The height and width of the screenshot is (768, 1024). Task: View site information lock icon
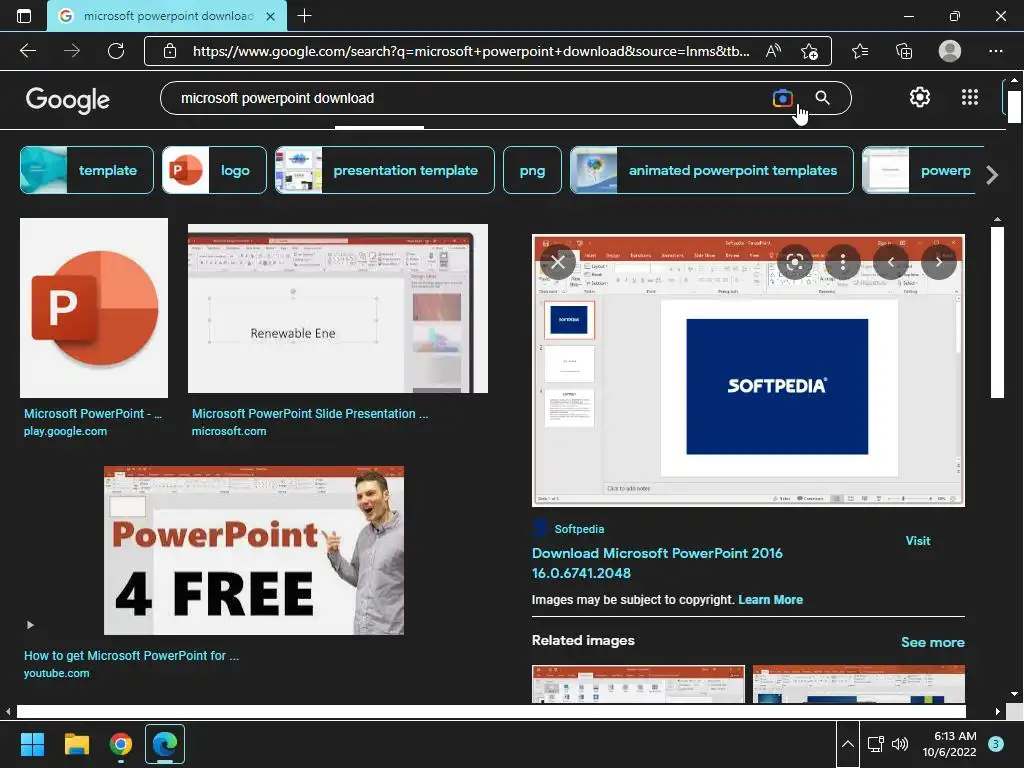pyautogui.click(x=170, y=51)
